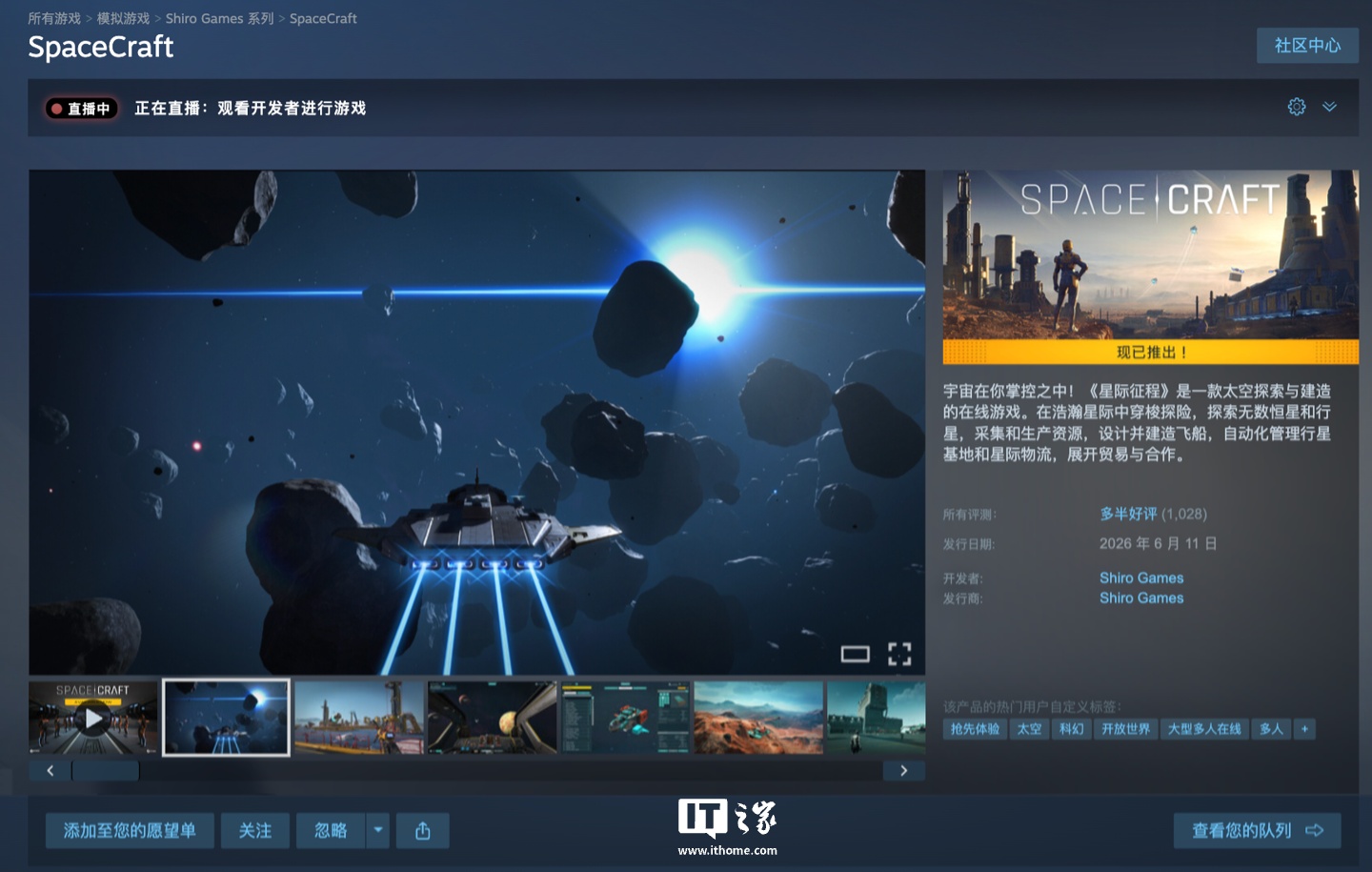1372x872 pixels.
Task: Select the 开放世界 tag
Action: pos(1125,729)
